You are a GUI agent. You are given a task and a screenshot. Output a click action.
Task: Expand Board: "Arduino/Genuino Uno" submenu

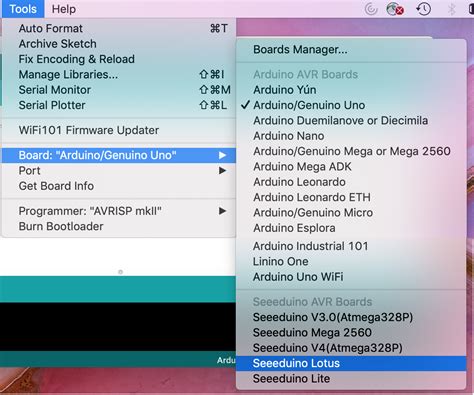click(119, 155)
